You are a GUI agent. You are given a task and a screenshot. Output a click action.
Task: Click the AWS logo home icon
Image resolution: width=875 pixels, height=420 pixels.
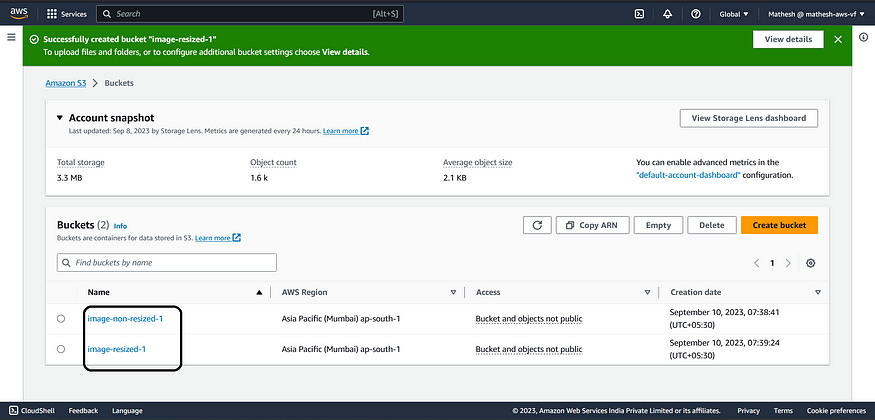point(19,13)
